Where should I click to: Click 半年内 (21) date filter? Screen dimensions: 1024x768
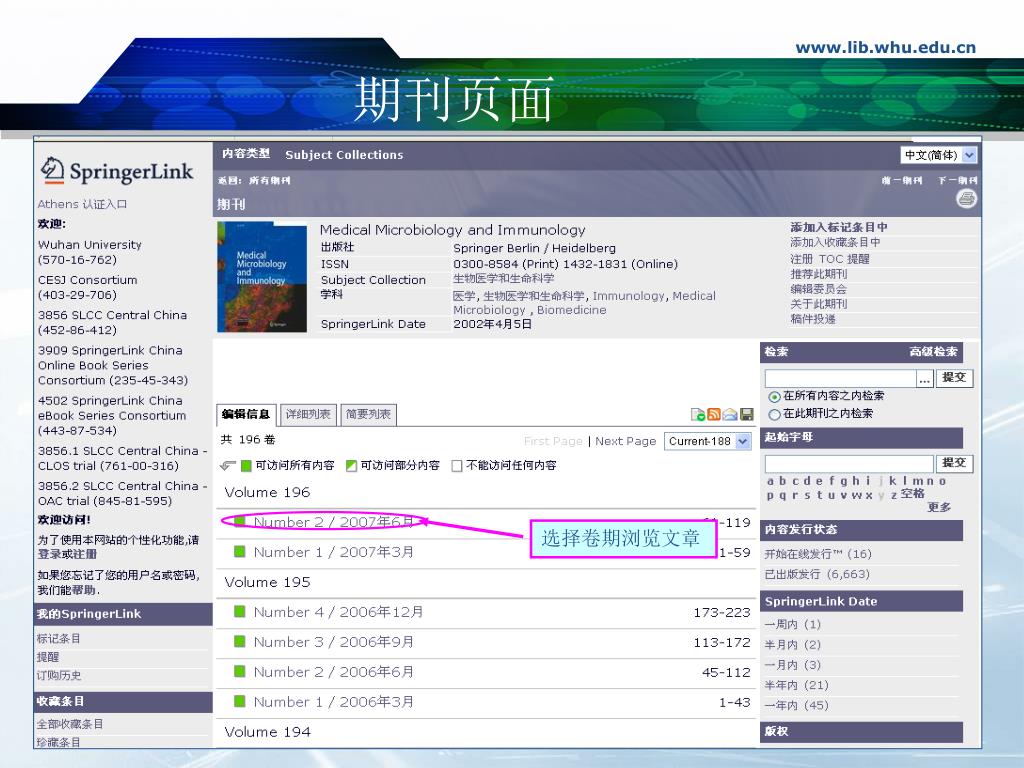tap(796, 686)
